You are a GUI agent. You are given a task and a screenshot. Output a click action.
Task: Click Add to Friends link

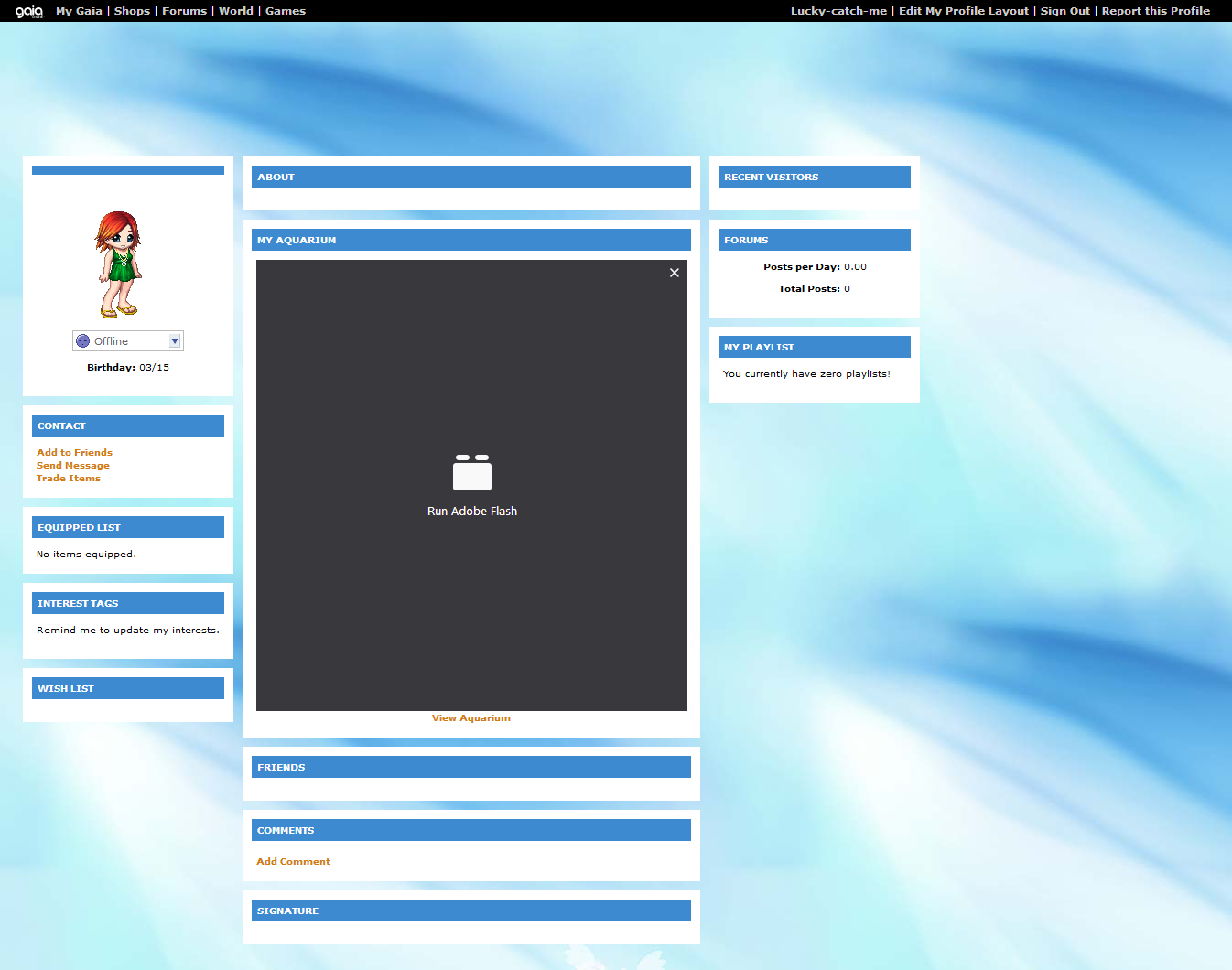pyautogui.click(x=74, y=452)
